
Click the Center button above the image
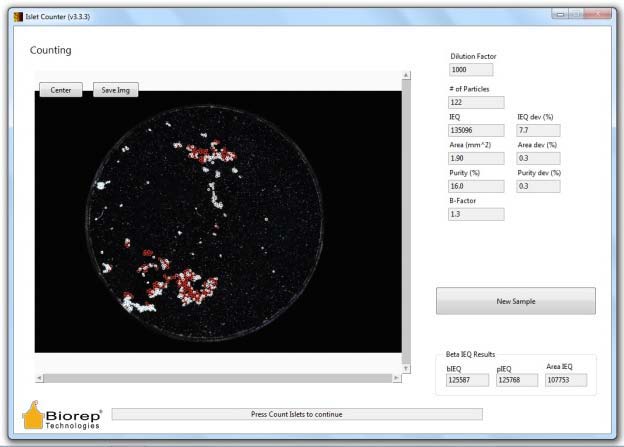point(60,90)
